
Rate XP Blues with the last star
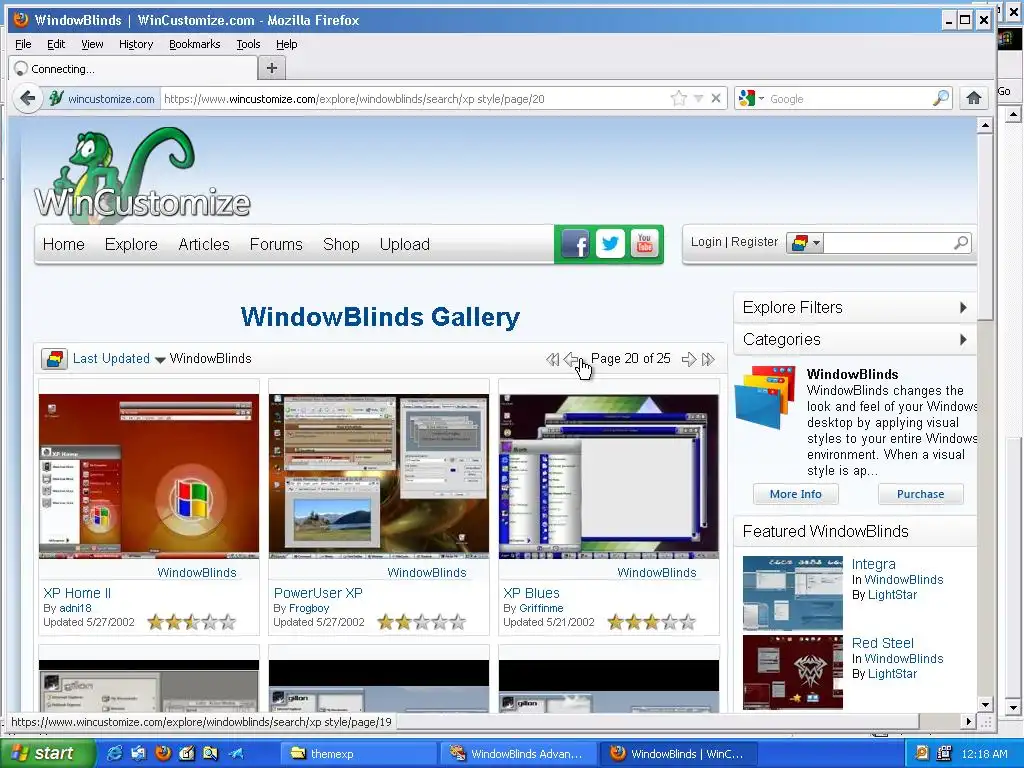point(688,622)
